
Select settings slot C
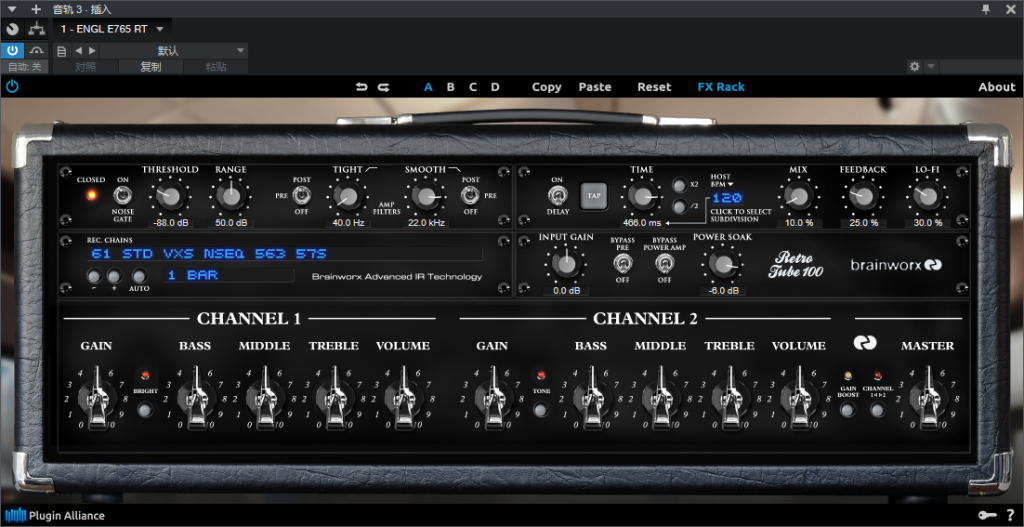[473, 87]
